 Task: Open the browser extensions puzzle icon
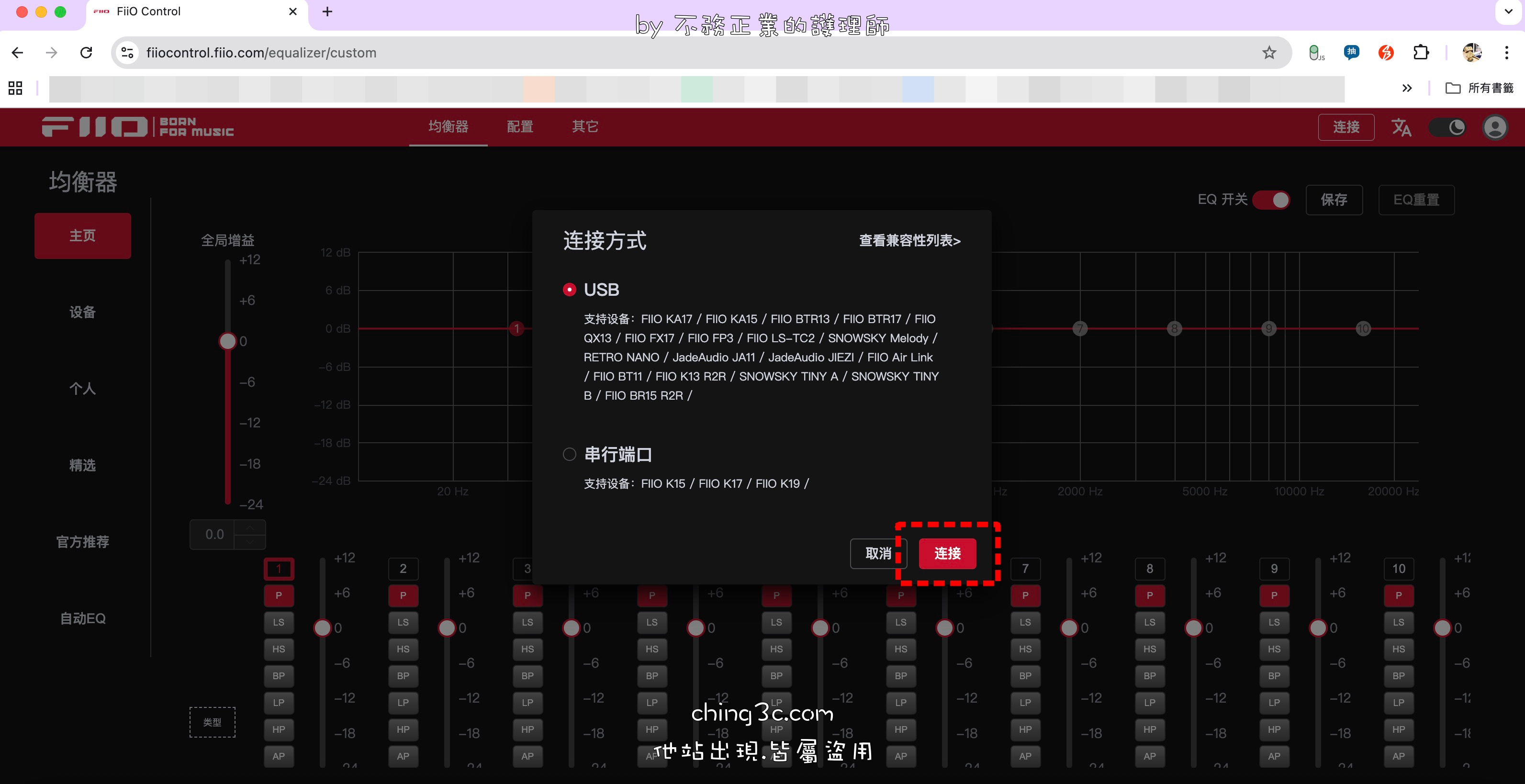click(1421, 53)
